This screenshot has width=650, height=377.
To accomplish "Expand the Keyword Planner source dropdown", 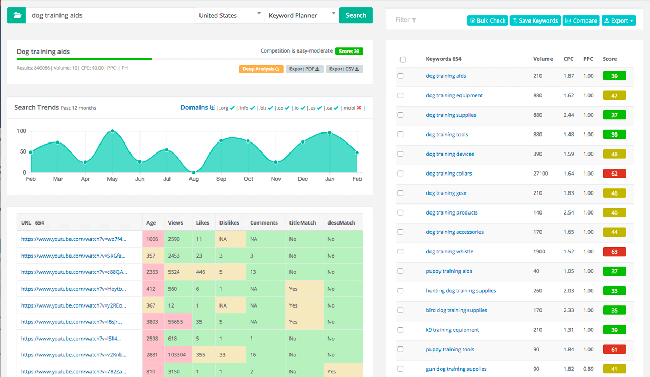I will click(301, 15).
